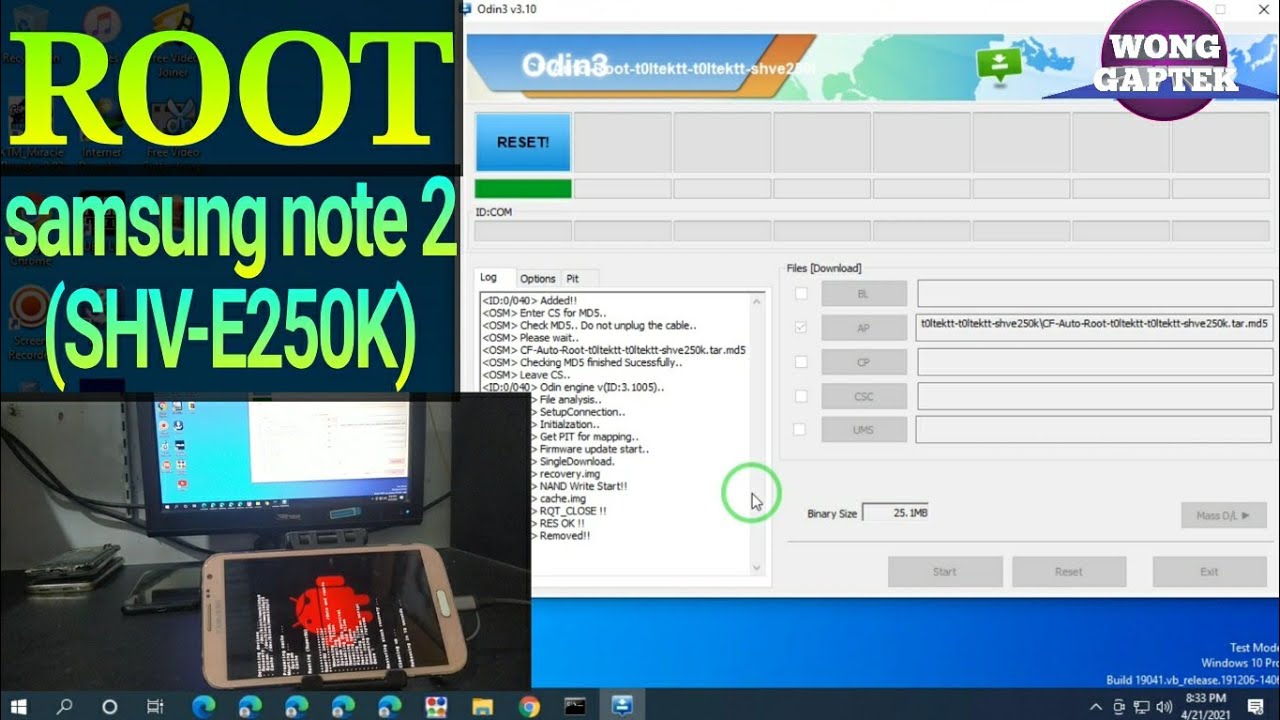The image size is (1280, 720).
Task: Click the Mass D/L button
Action: [x=1223, y=515]
